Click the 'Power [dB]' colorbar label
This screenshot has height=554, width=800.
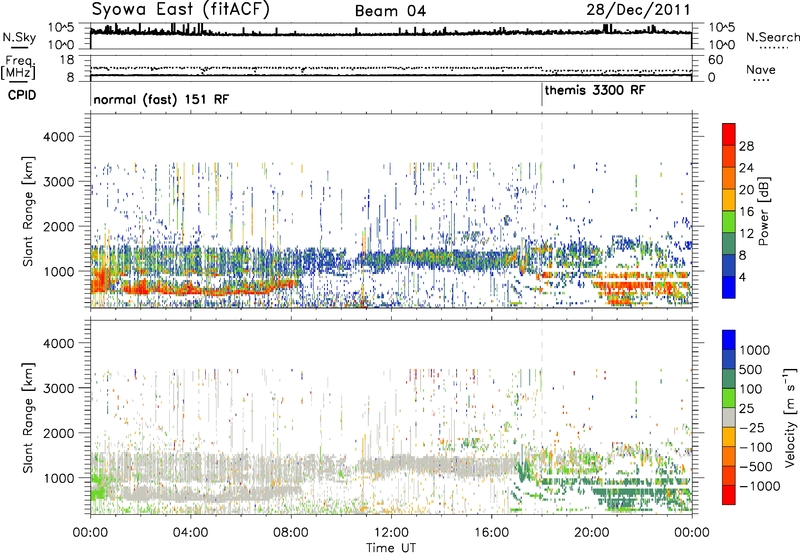pyautogui.click(x=763, y=211)
